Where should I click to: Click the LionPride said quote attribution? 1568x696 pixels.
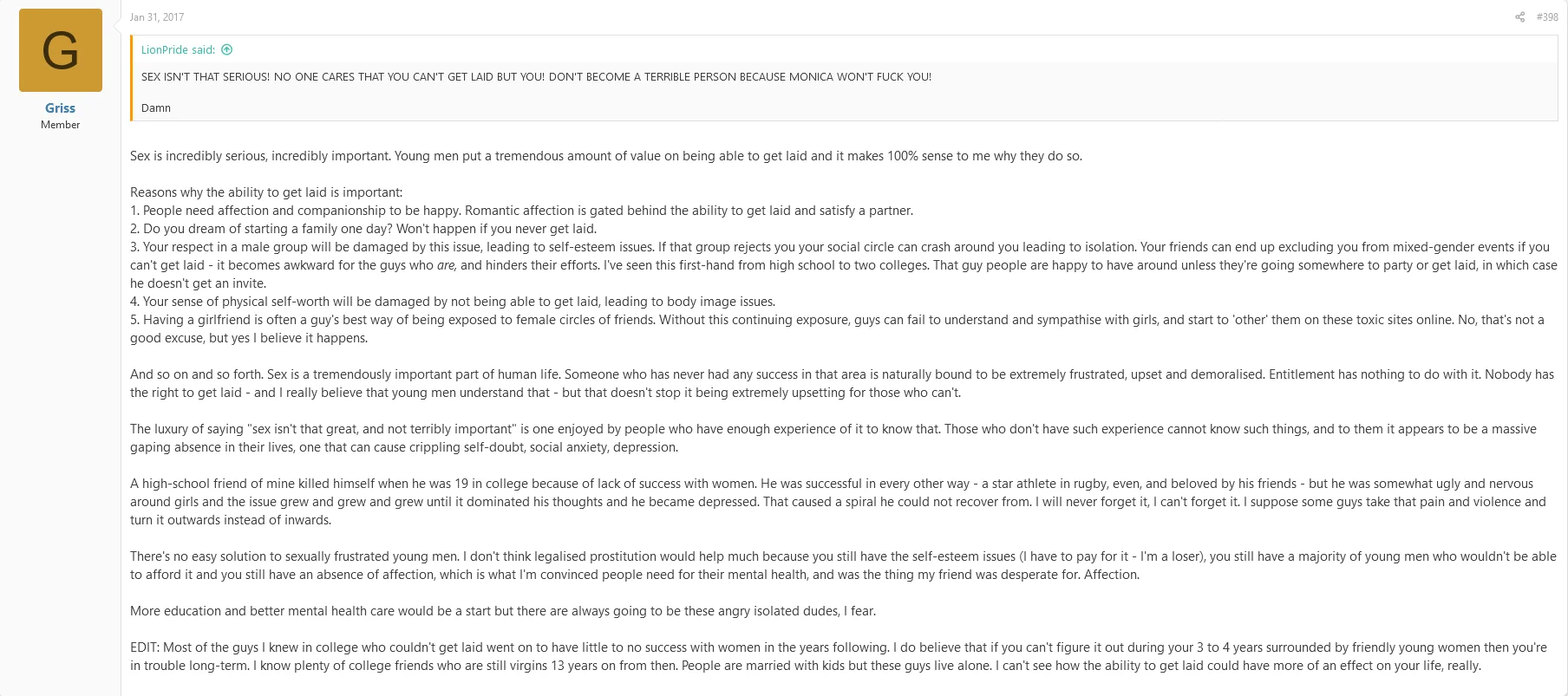pyautogui.click(x=178, y=50)
